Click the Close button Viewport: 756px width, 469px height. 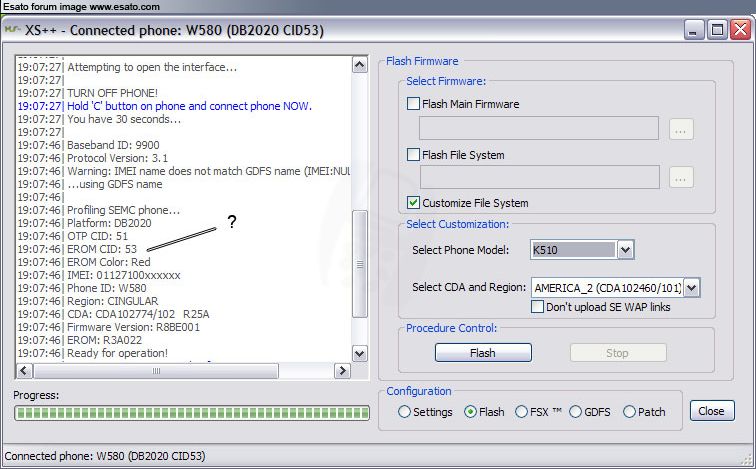click(712, 411)
